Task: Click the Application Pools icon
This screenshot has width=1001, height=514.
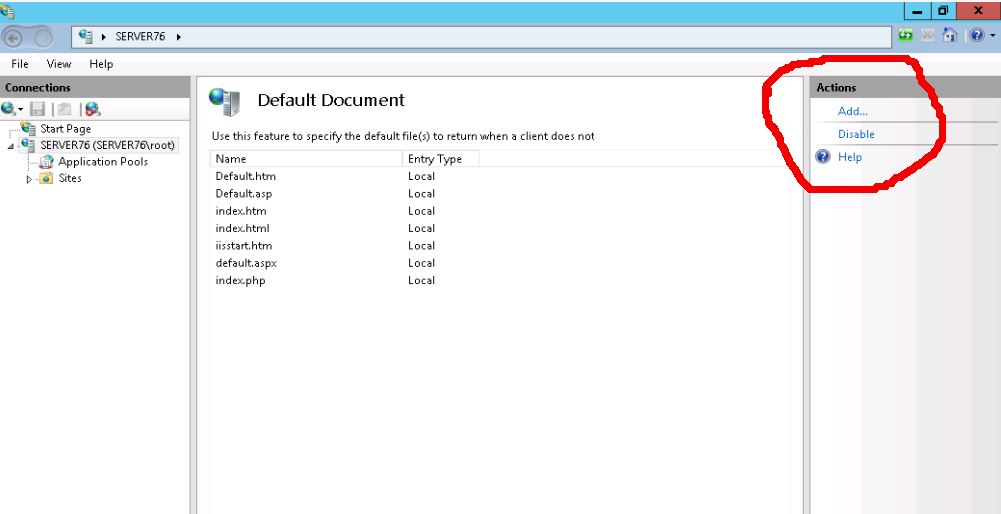Action: [47, 162]
